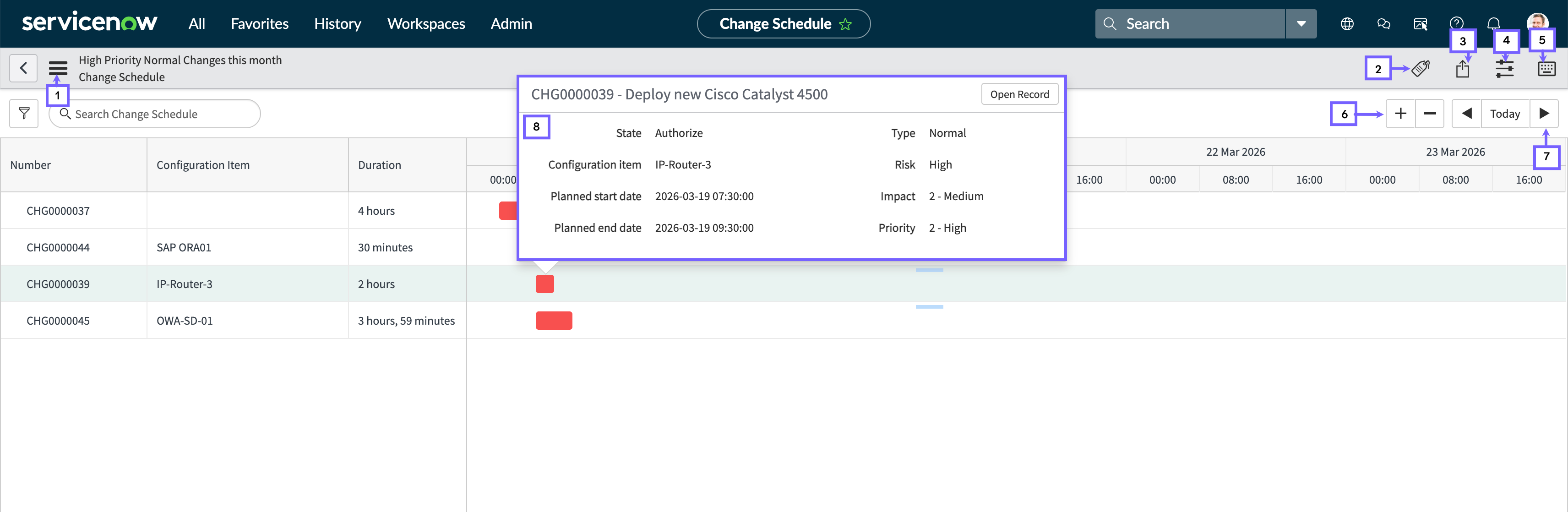Click the red timeline bar for CHG0000037
This screenshot has width=1568, height=512.
point(508,211)
